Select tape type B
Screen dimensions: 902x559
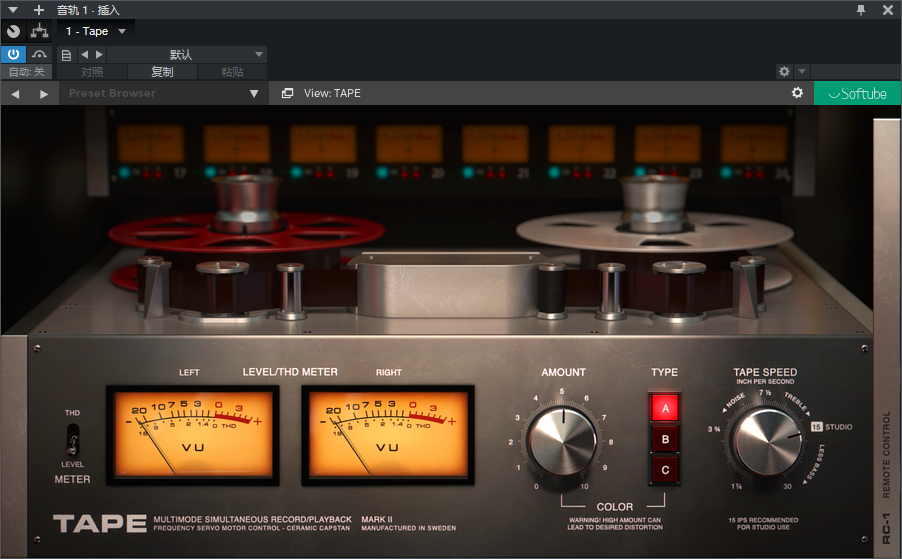coord(664,438)
